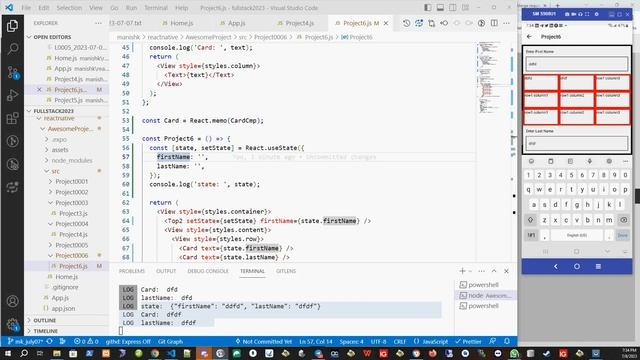Viewport: 640px width, 360px height.
Task: Click the Last Name input in emulator
Action: coord(577,143)
